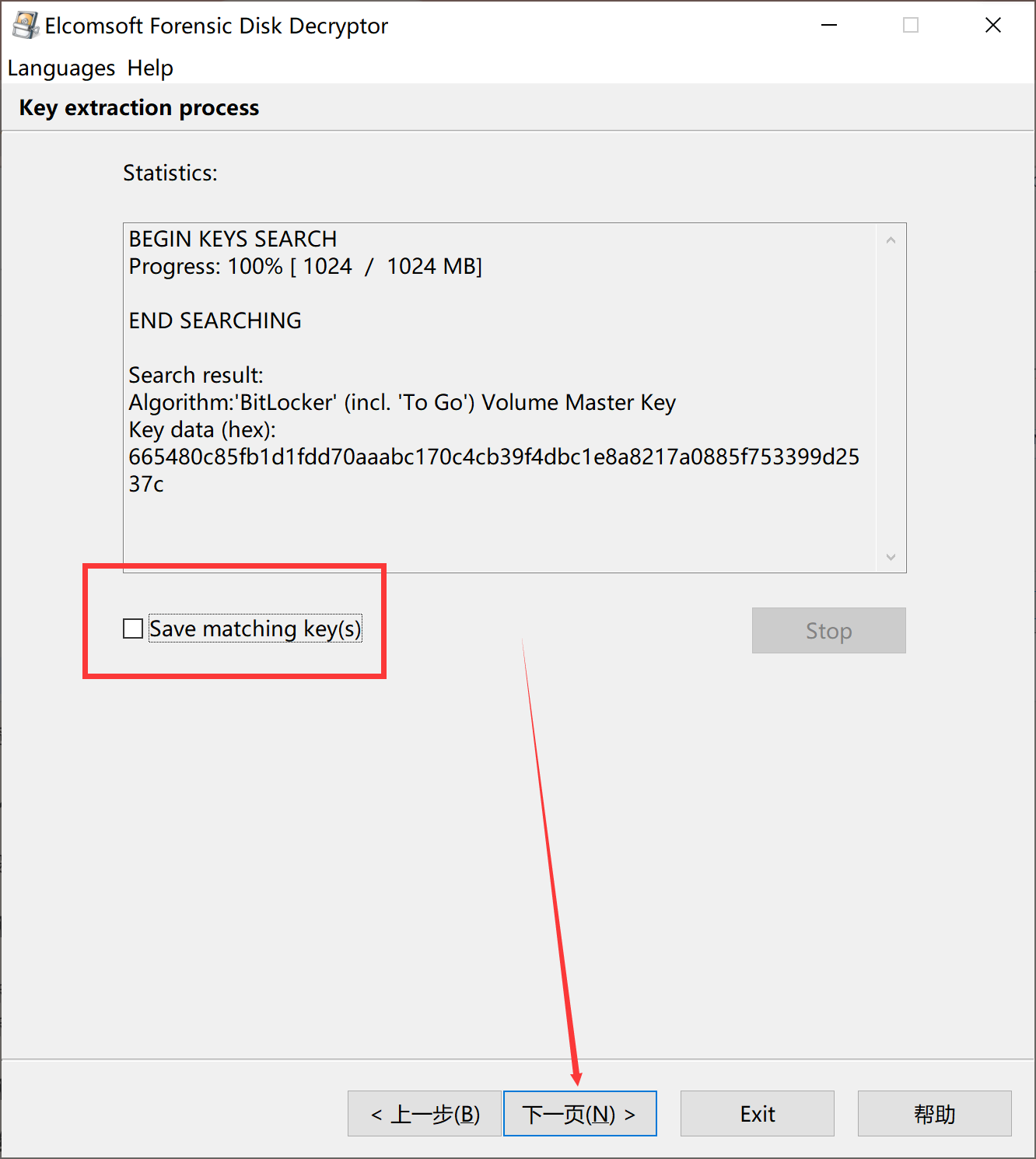Go back with the 上一步(B) button

tap(425, 1114)
